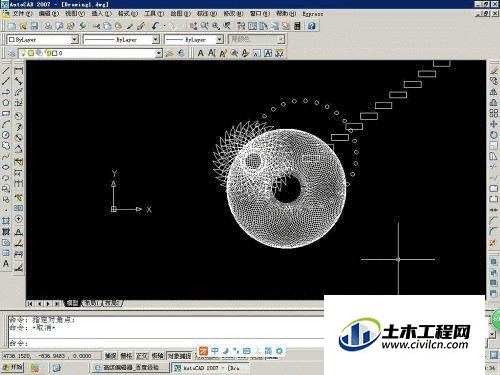The image size is (500, 375).
Task: Toggle 极轴 polar tracking in status bar
Action: click(x=158, y=356)
